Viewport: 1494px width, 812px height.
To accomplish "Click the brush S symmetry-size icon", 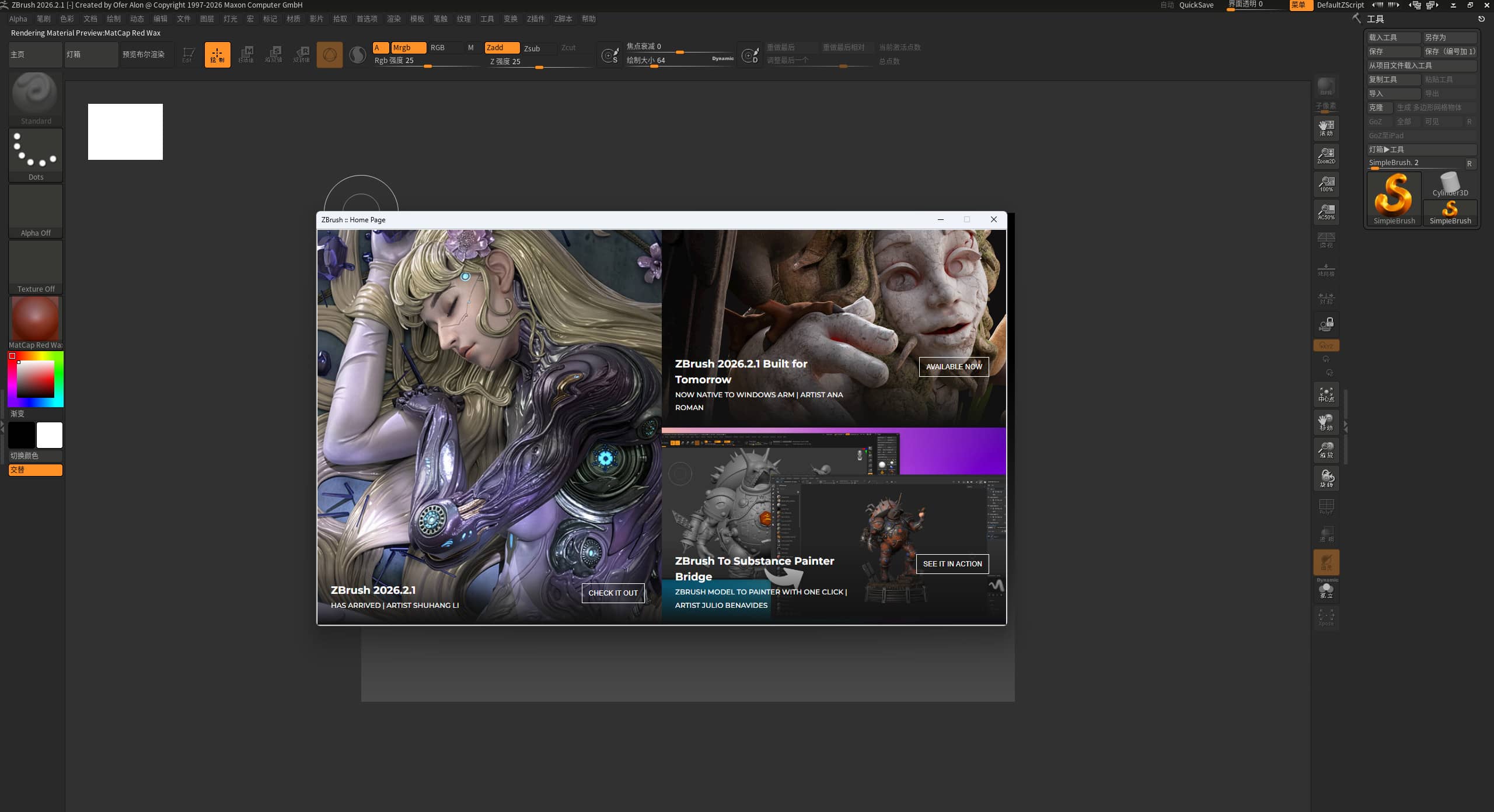I will 610,55.
